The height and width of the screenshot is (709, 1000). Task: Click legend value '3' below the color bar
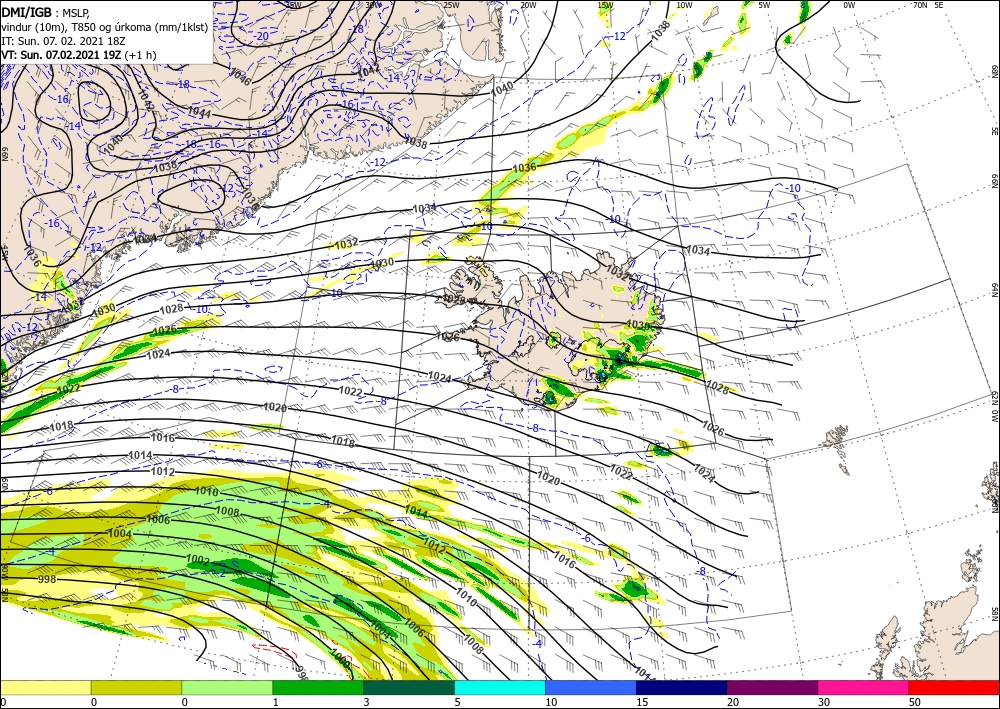366,702
